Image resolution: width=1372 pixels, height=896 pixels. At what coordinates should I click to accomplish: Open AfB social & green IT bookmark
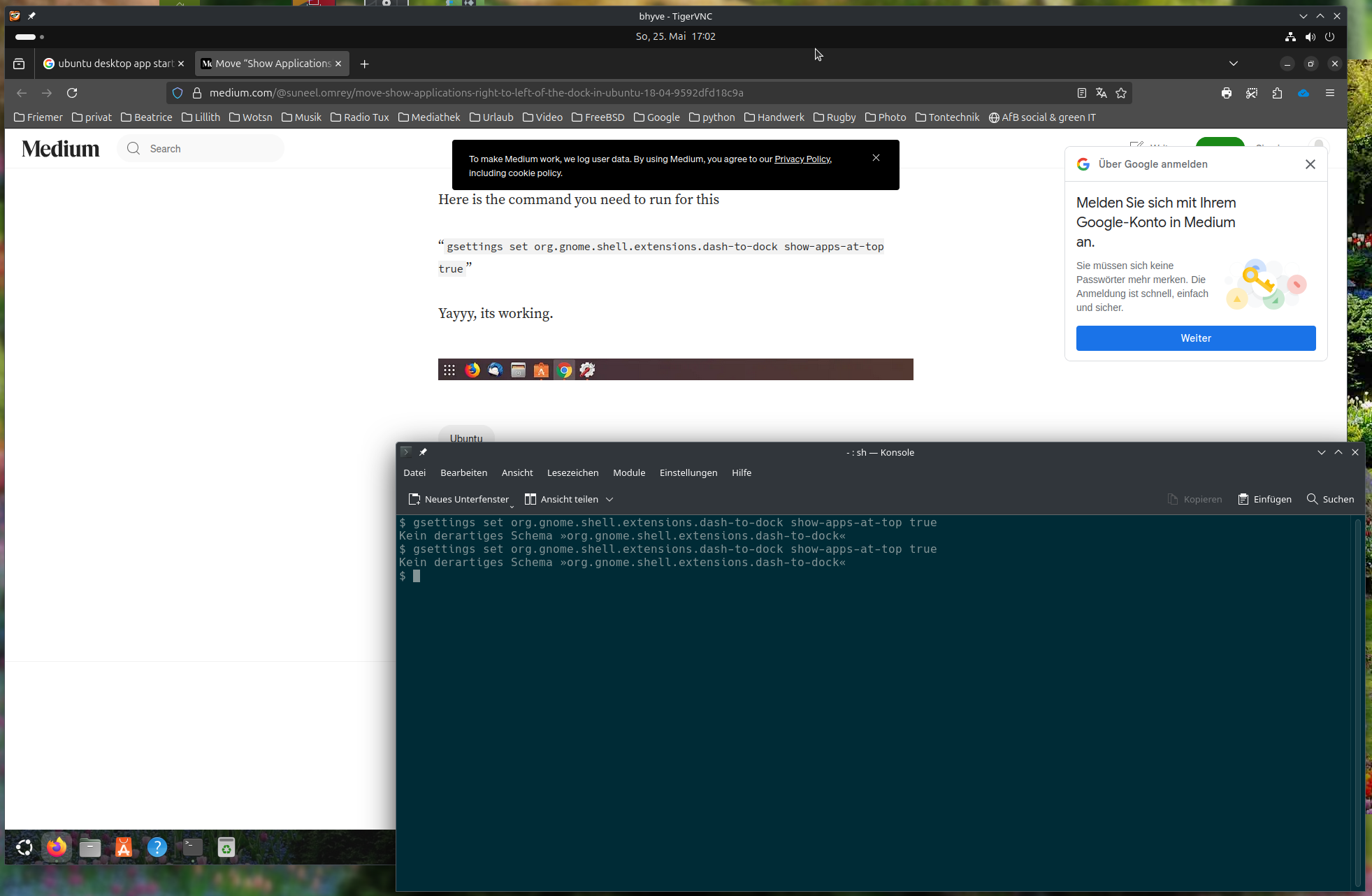pos(1042,117)
